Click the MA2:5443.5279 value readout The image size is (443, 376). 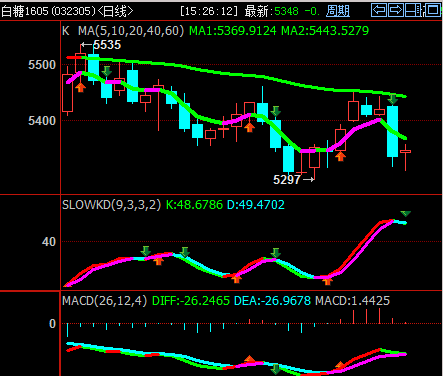325,31
